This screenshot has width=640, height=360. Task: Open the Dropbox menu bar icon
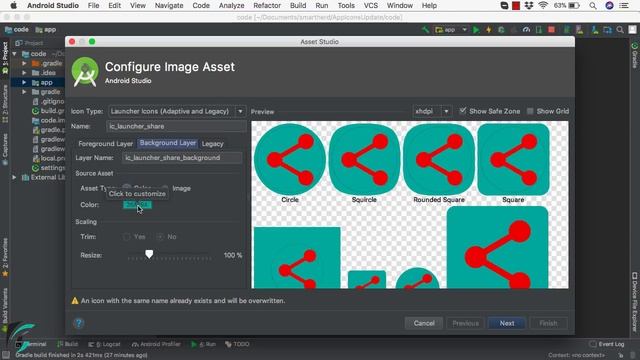529,5
